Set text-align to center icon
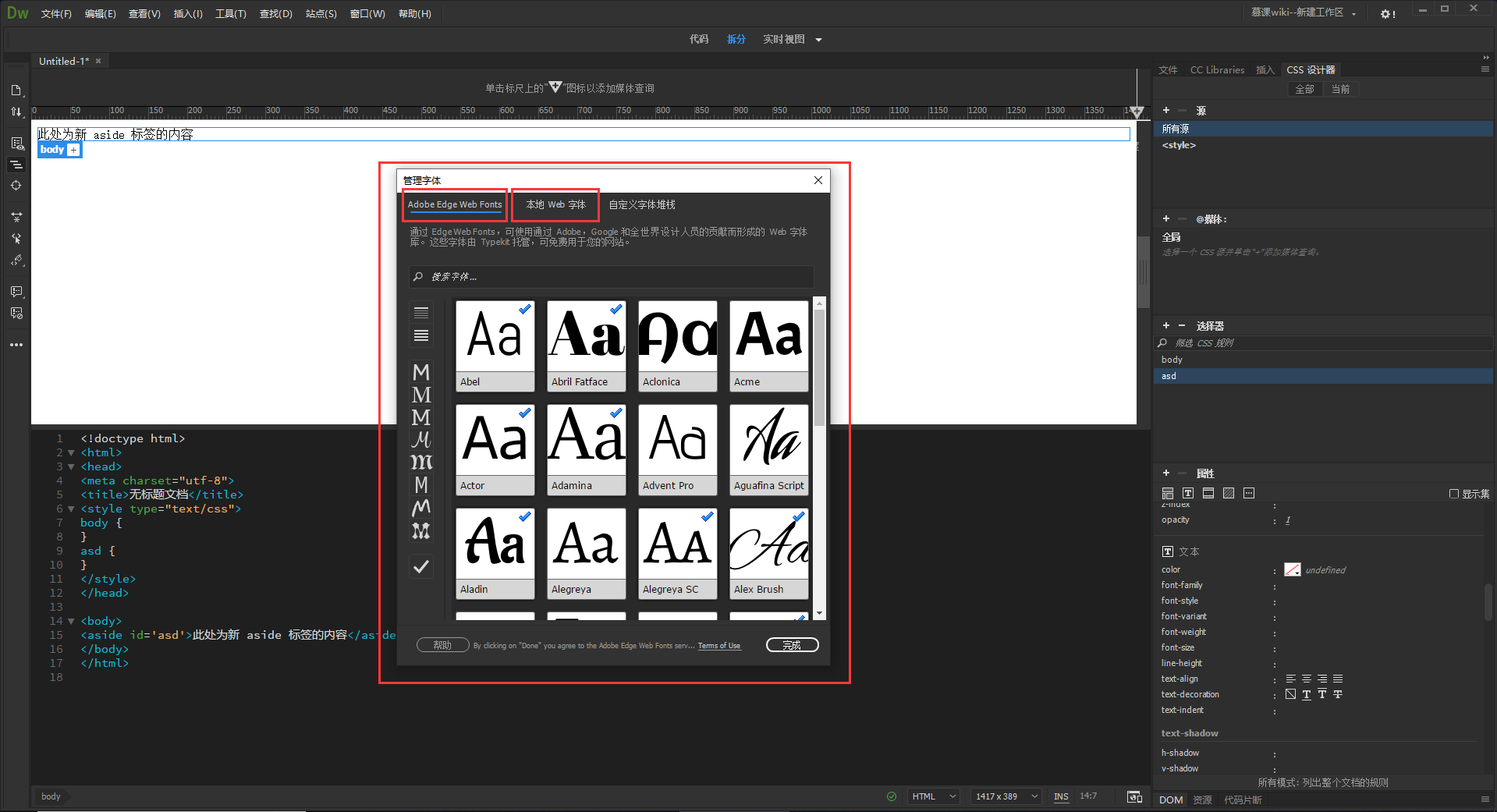 1307,679
